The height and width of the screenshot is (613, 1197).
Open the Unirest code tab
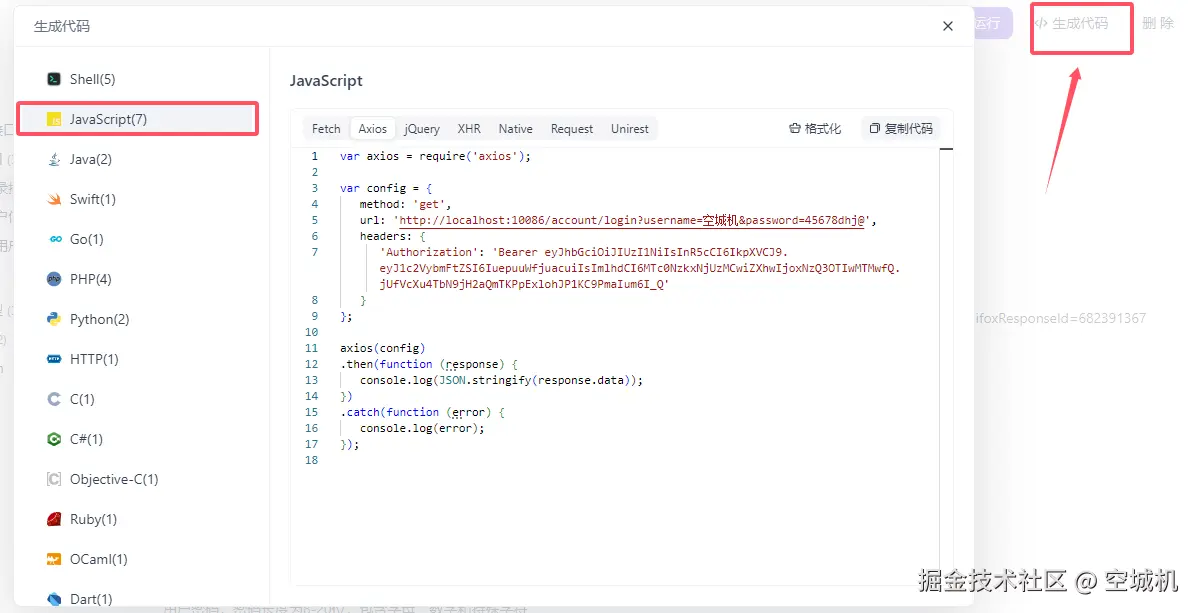pyautogui.click(x=629, y=128)
